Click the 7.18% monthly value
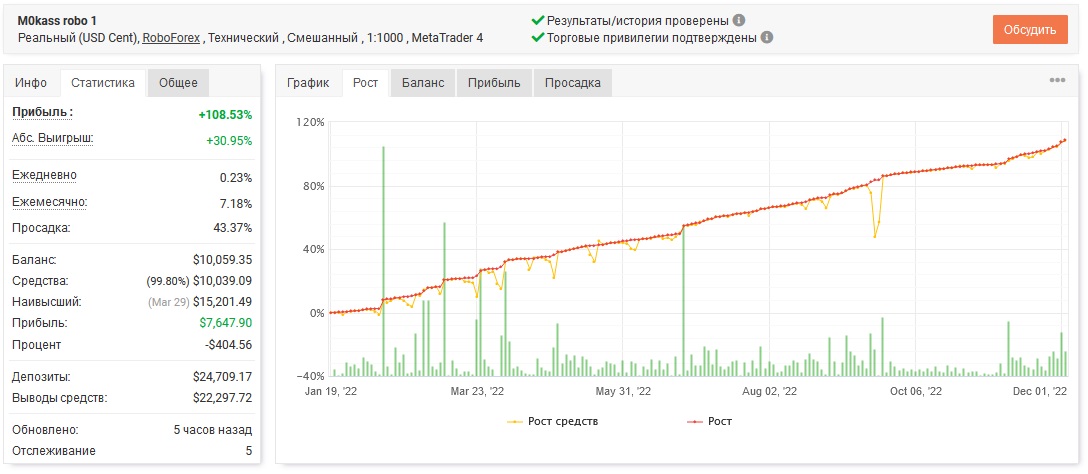The image size is (1088, 474). point(236,204)
